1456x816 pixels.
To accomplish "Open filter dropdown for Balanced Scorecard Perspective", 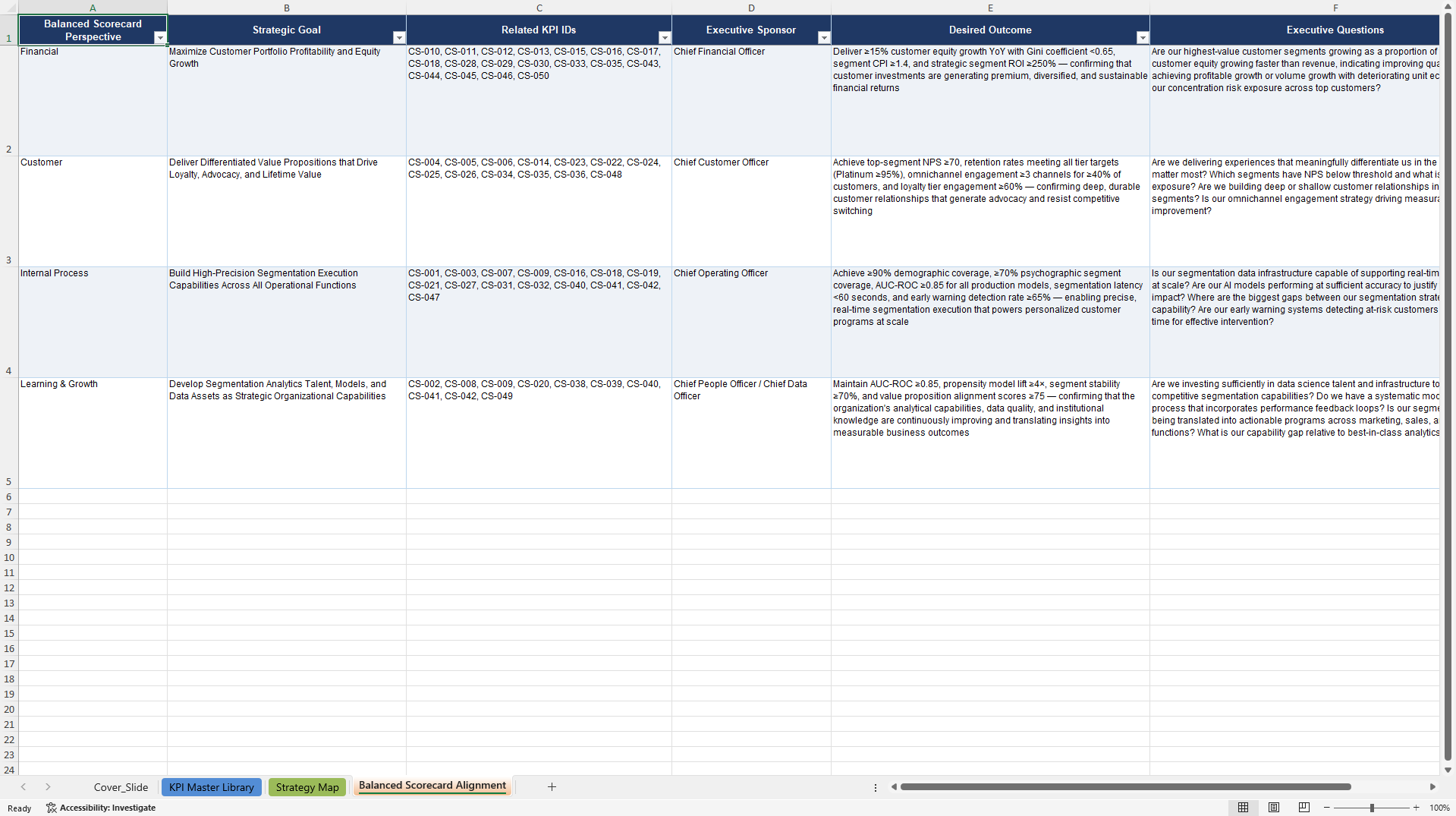I will click(x=160, y=38).
